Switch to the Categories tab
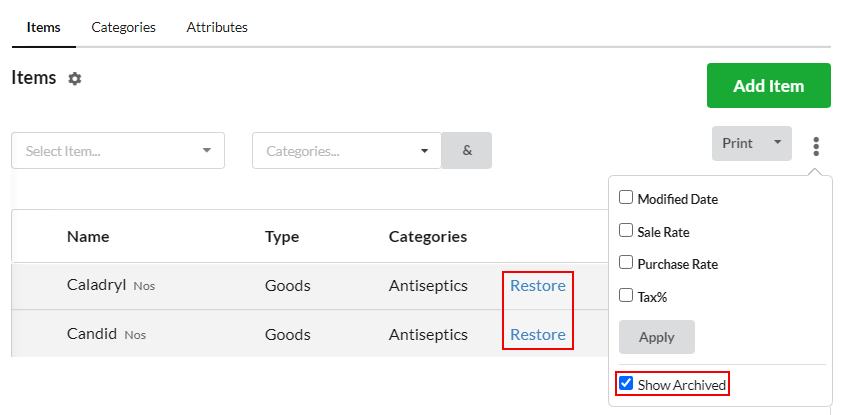This screenshot has height=415, width=842. click(124, 27)
